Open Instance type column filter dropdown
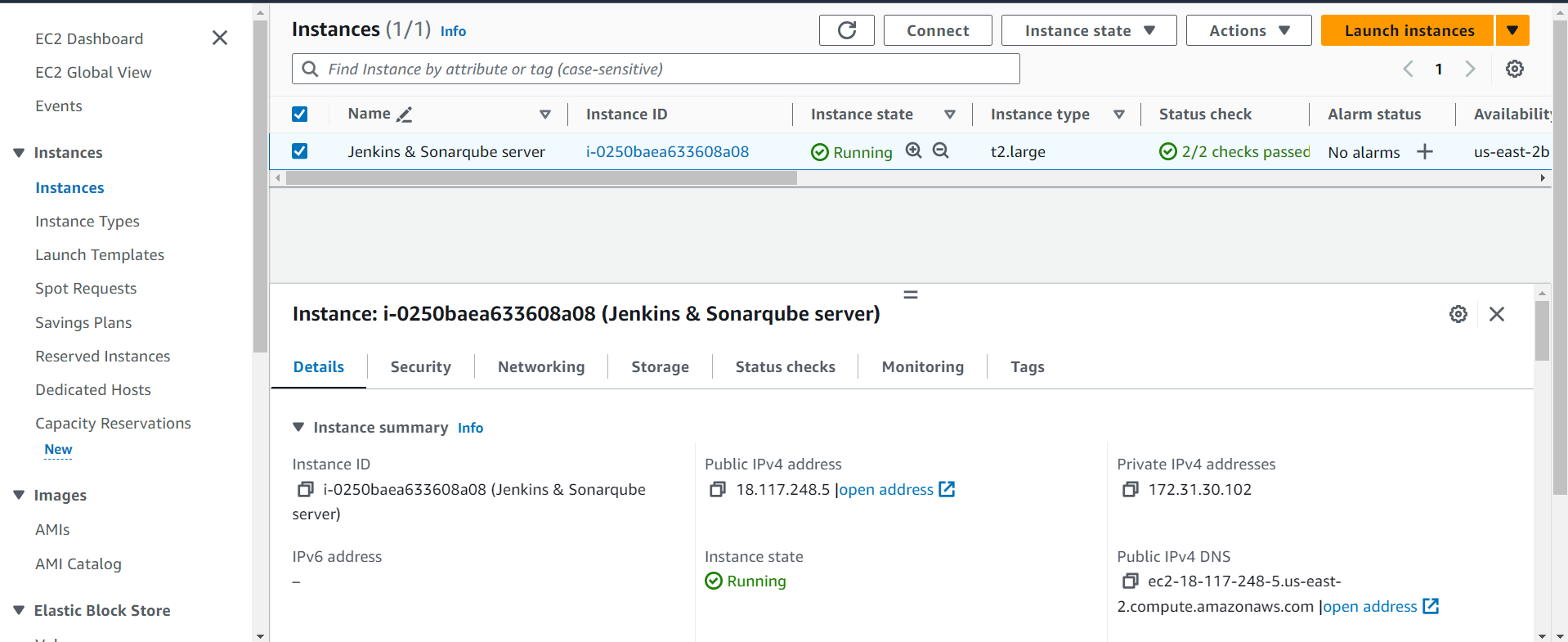1568x642 pixels. tap(1119, 114)
